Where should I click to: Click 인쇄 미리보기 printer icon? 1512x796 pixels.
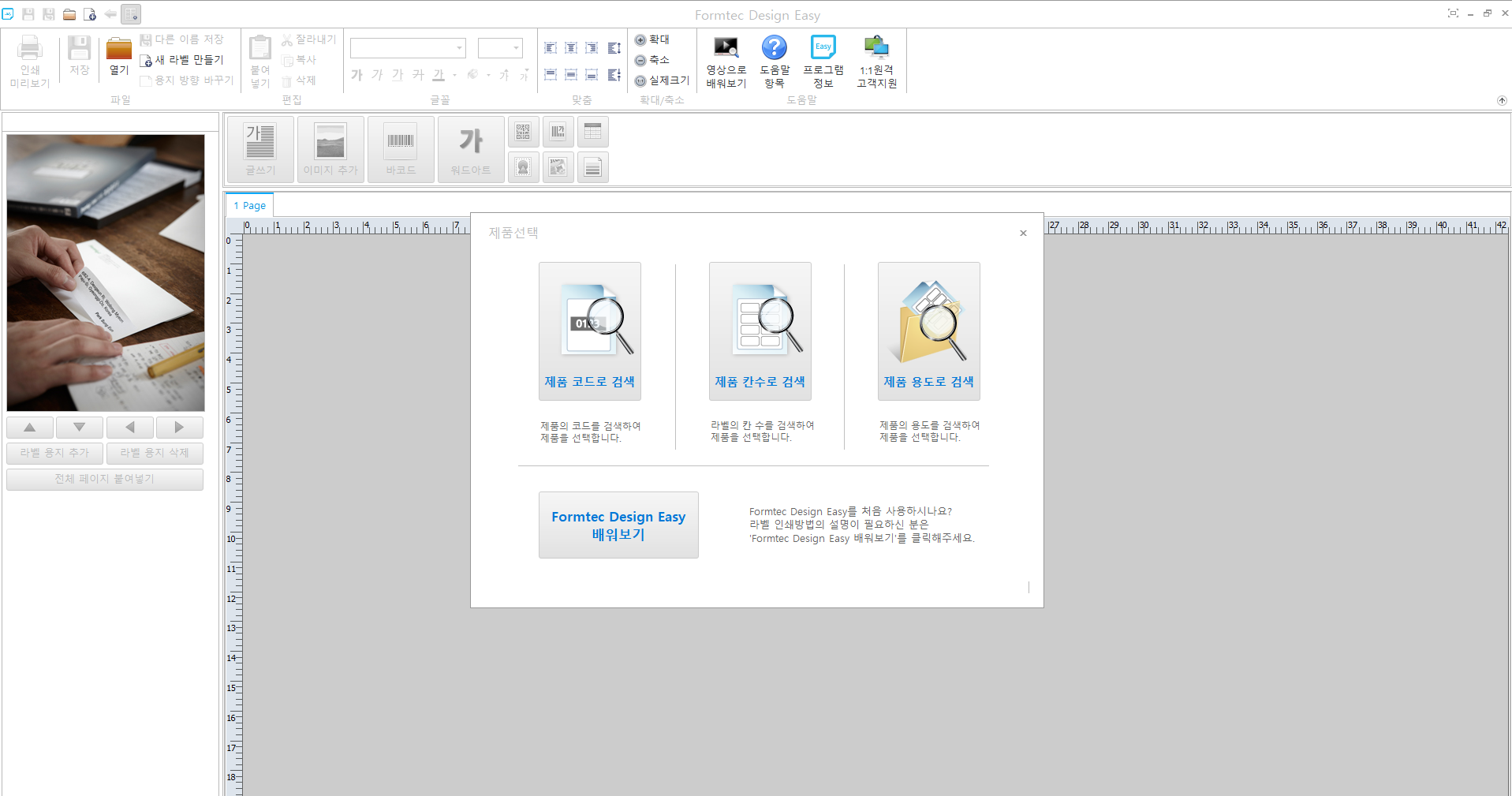pyautogui.click(x=30, y=62)
